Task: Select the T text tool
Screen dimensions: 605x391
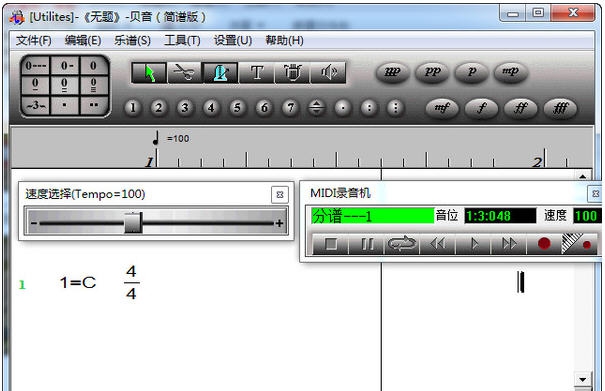Action: (257, 73)
